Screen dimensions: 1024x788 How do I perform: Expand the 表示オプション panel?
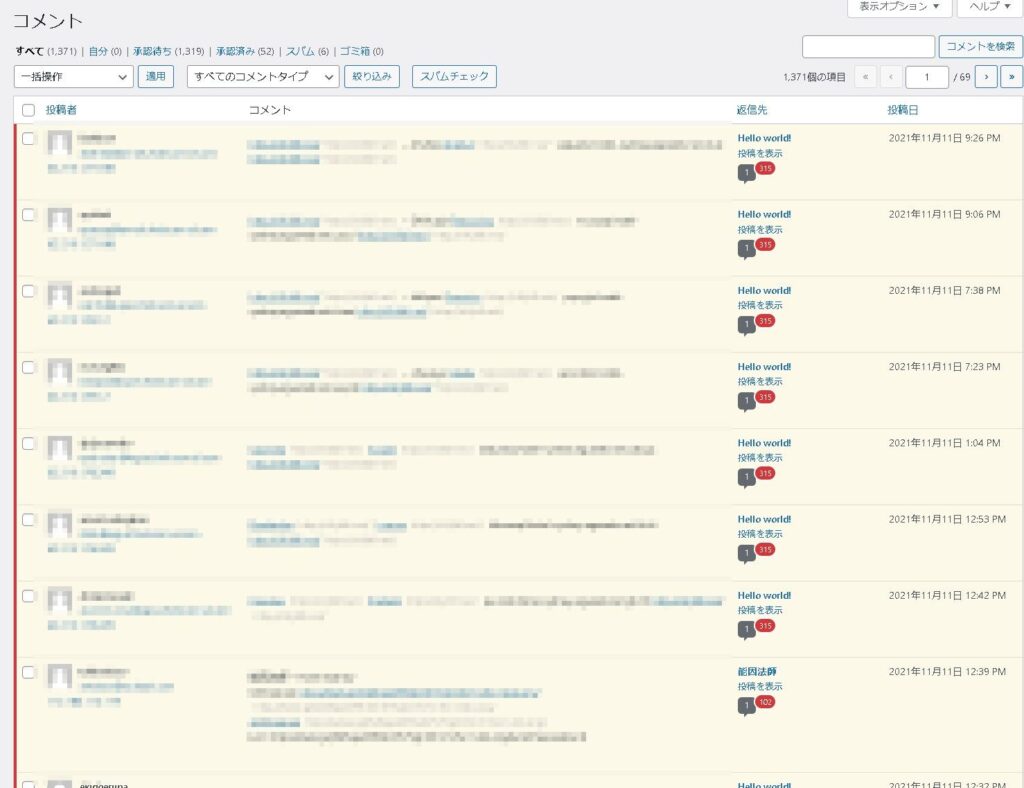click(x=899, y=9)
